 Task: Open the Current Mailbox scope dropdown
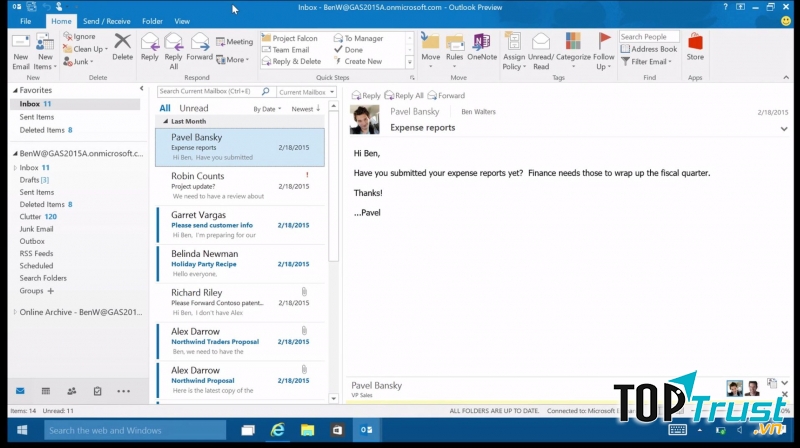pyautogui.click(x=306, y=92)
